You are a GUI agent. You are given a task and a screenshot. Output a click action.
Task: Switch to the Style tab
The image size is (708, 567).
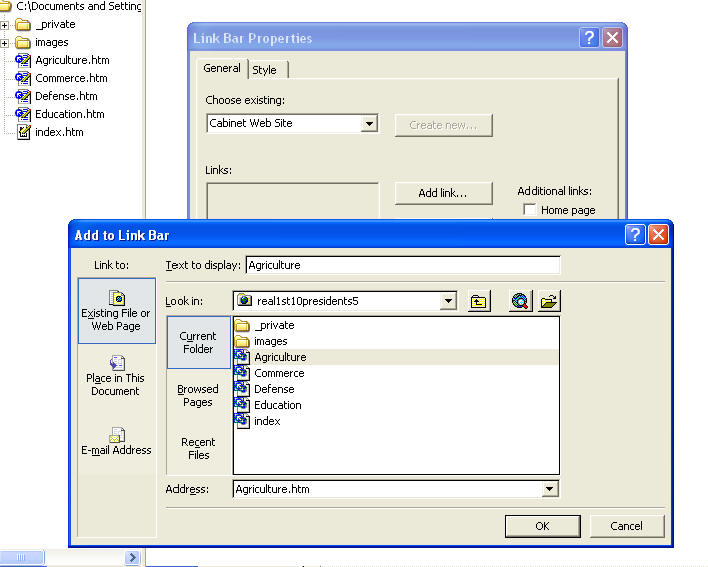coord(265,70)
